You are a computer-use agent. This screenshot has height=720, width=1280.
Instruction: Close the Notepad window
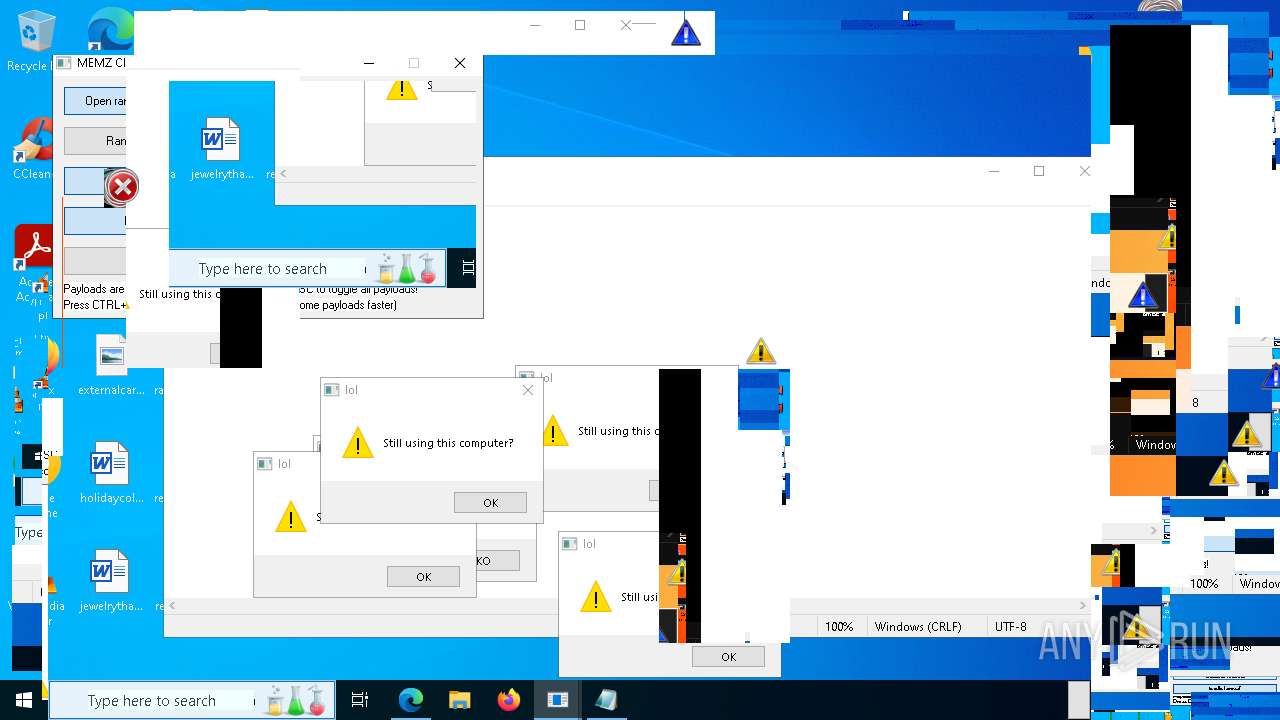coord(1085,171)
